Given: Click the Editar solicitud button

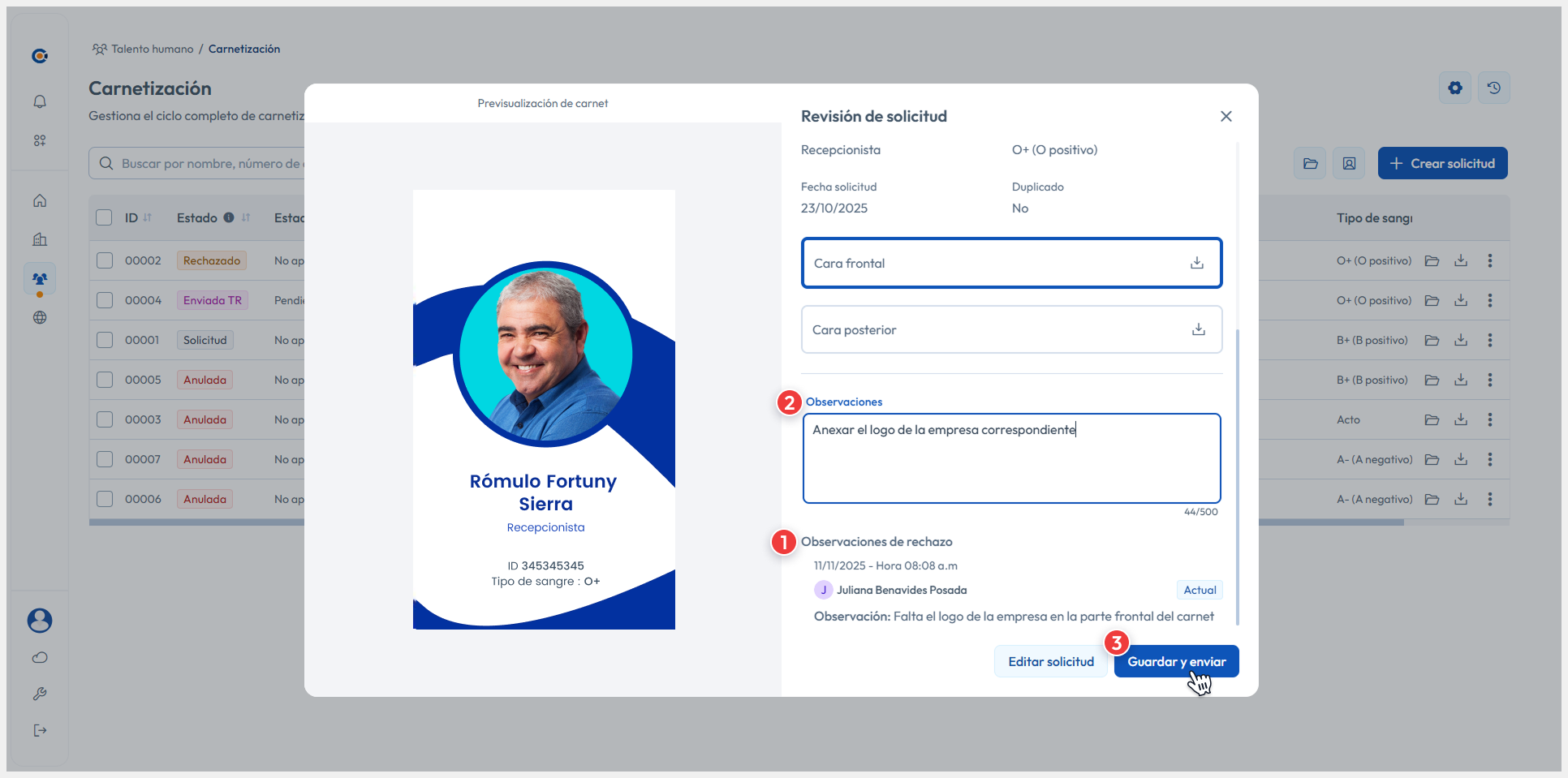Looking at the screenshot, I should (1050, 661).
